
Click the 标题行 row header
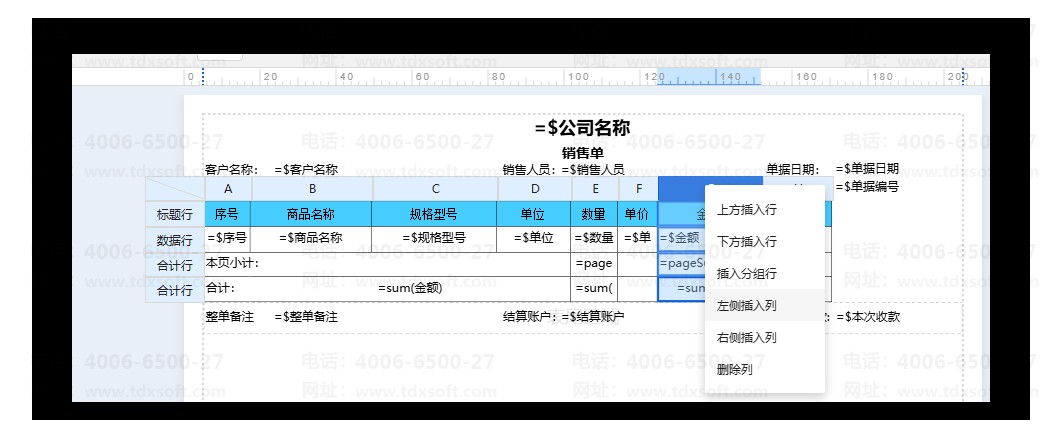pos(174,214)
